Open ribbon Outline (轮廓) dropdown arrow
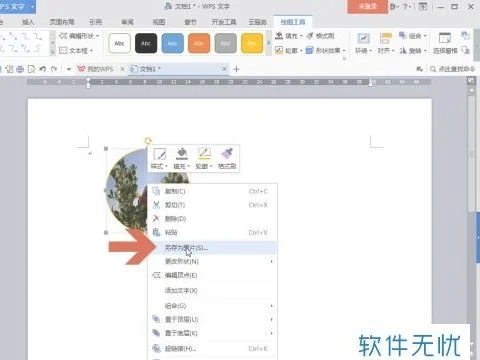480x360 pixels. [x=301, y=51]
